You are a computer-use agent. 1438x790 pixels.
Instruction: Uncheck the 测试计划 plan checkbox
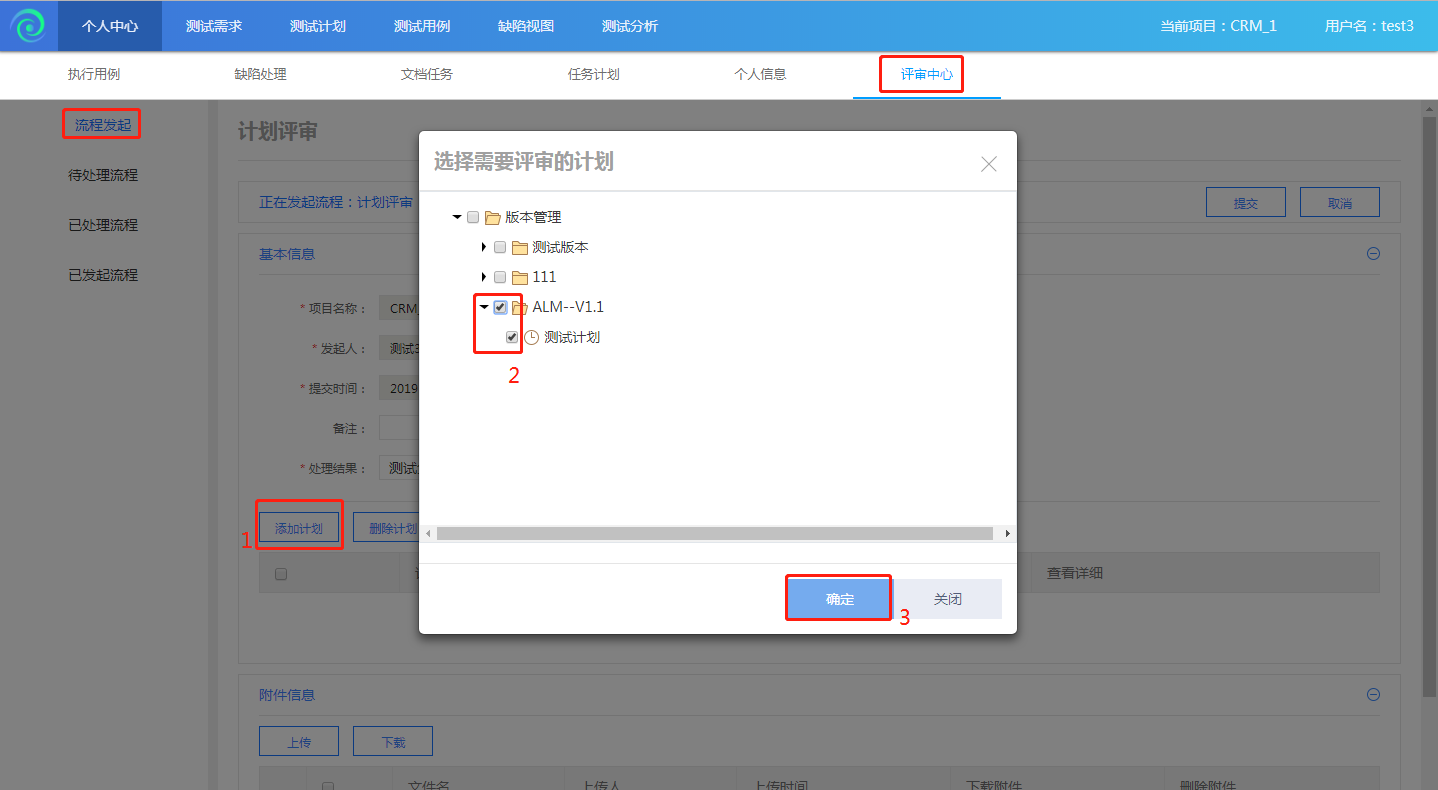[x=512, y=338]
